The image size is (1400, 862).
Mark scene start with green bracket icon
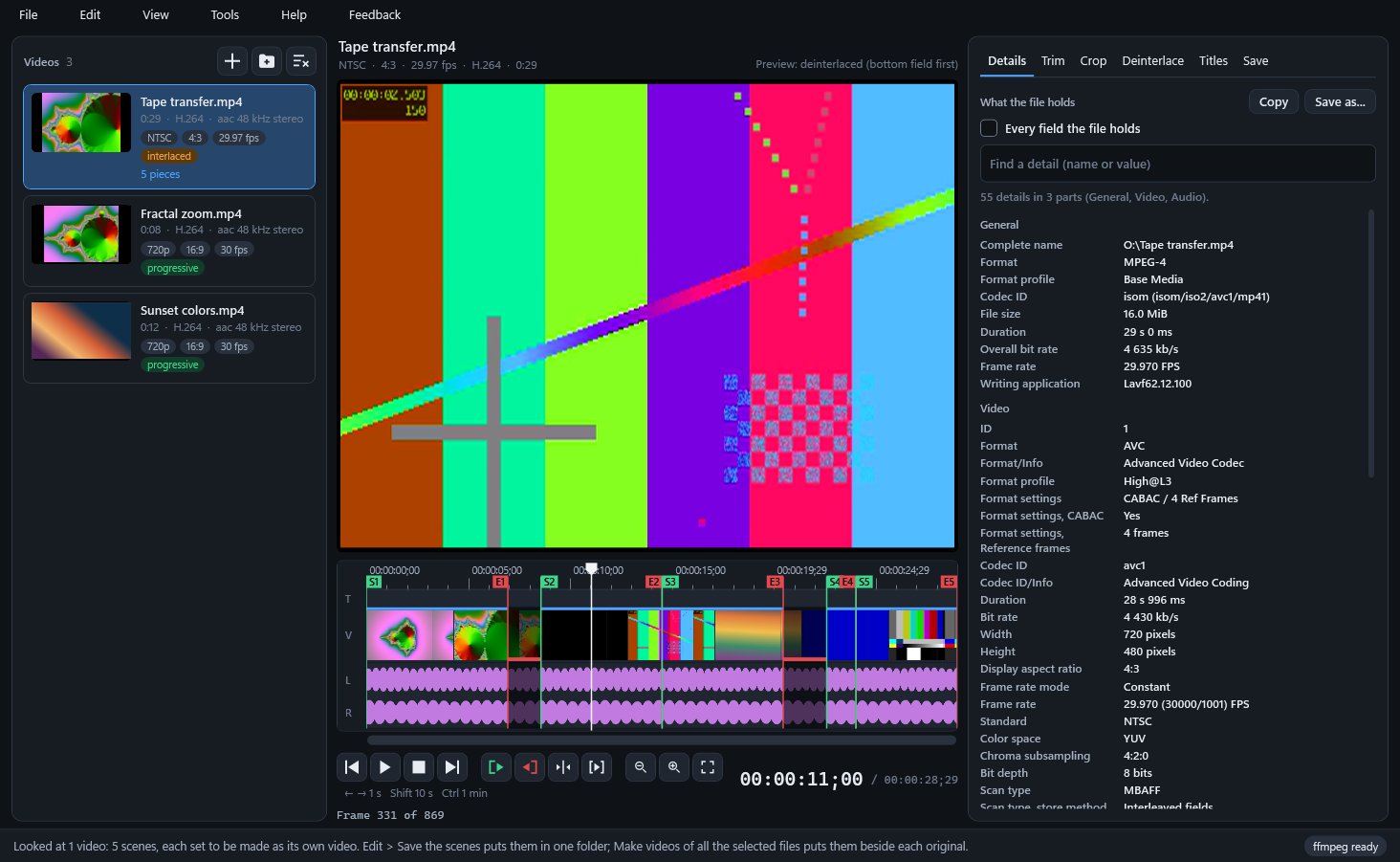pyautogui.click(x=495, y=767)
